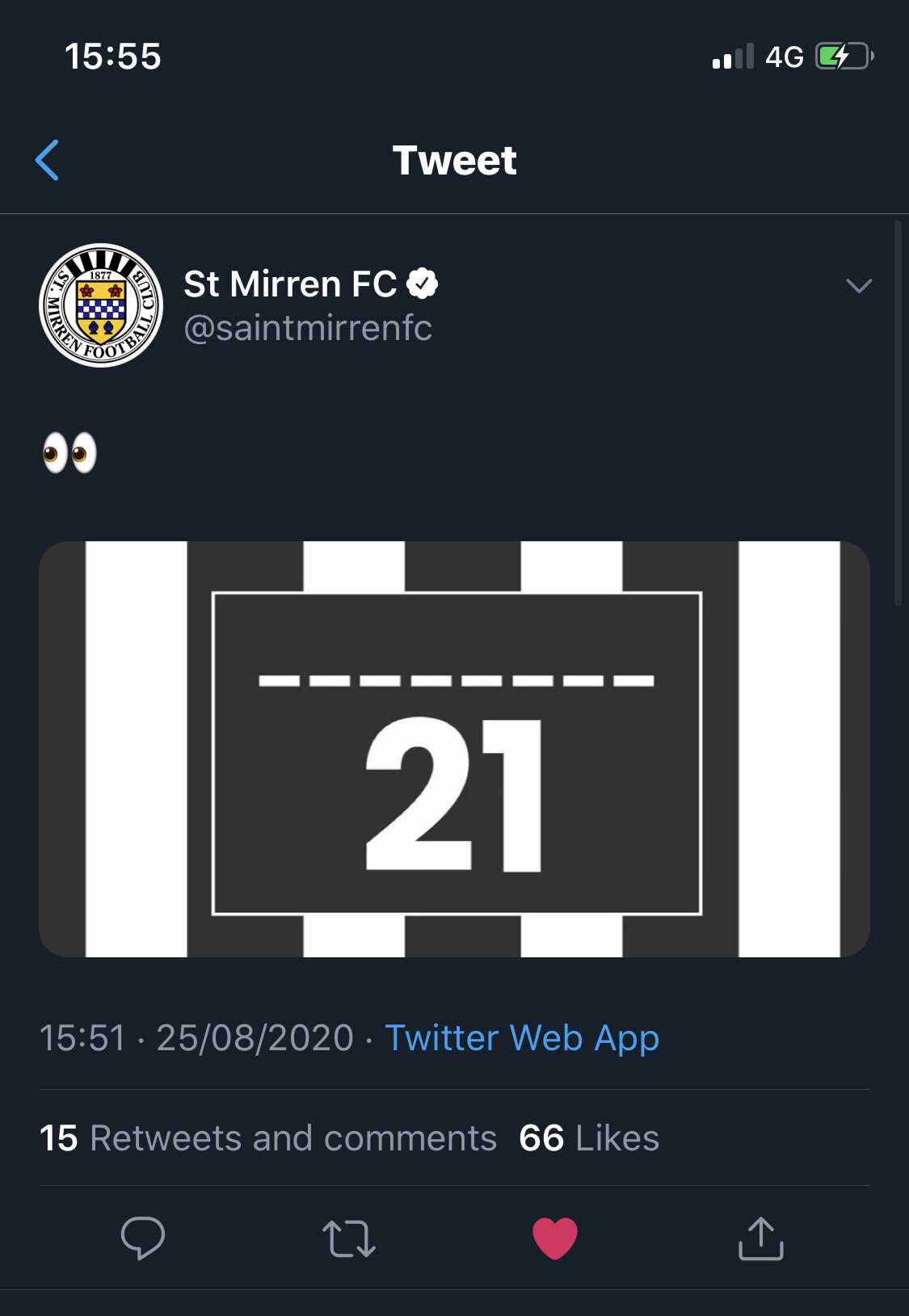
Task: Open the striped 21 image
Action: coord(454,749)
